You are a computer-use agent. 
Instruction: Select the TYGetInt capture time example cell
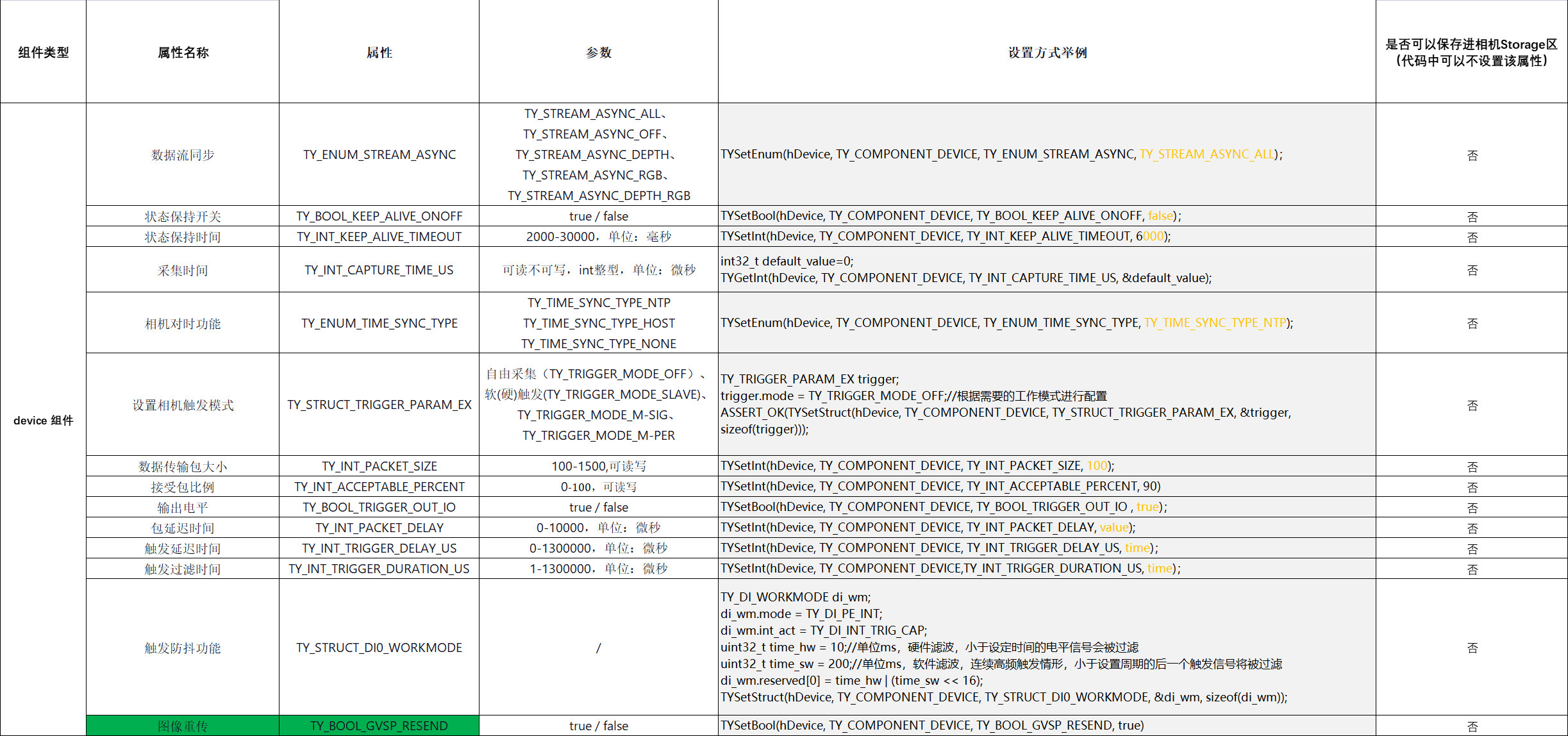coord(1047,269)
